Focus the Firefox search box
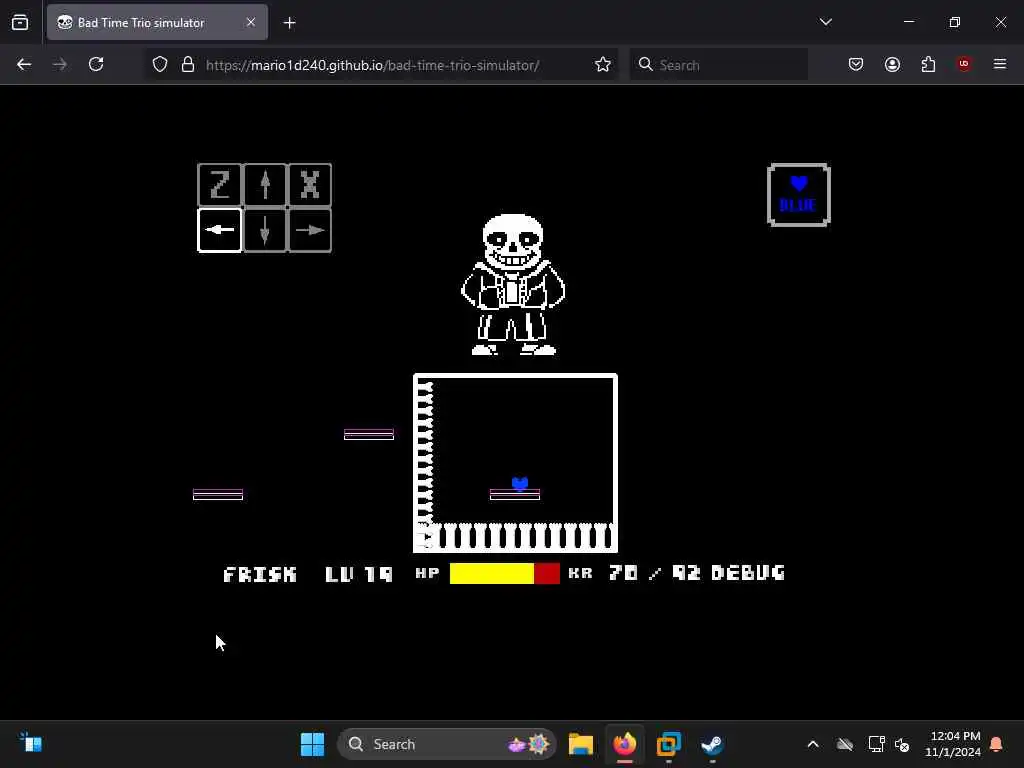 [x=718, y=65]
